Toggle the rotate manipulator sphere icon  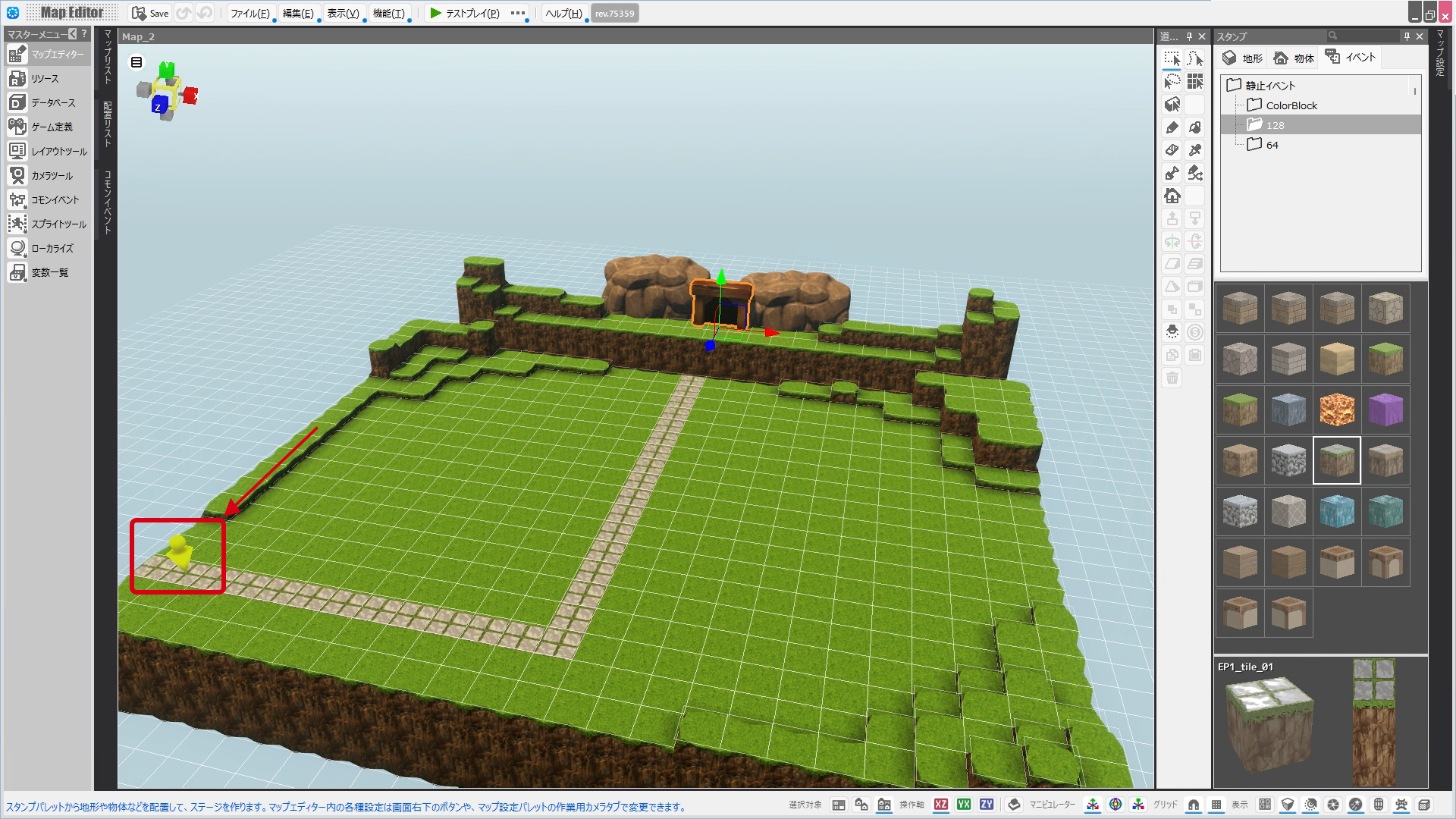pyautogui.click(x=1116, y=805)
